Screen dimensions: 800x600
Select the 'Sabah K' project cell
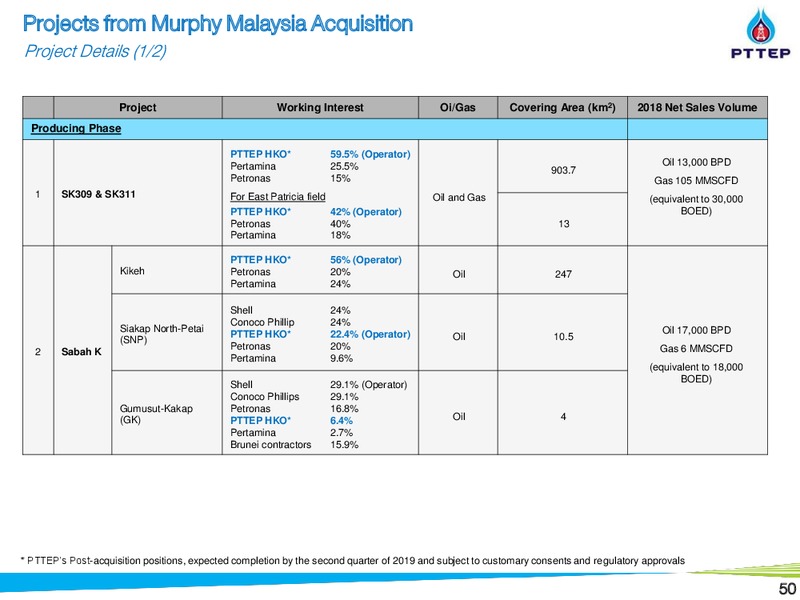pos(81,352)
